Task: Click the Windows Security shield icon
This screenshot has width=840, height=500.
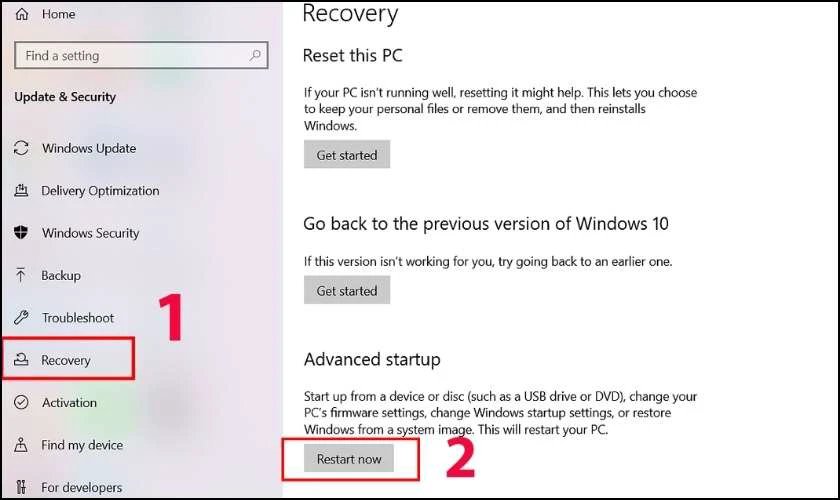Action: point(21,233)
